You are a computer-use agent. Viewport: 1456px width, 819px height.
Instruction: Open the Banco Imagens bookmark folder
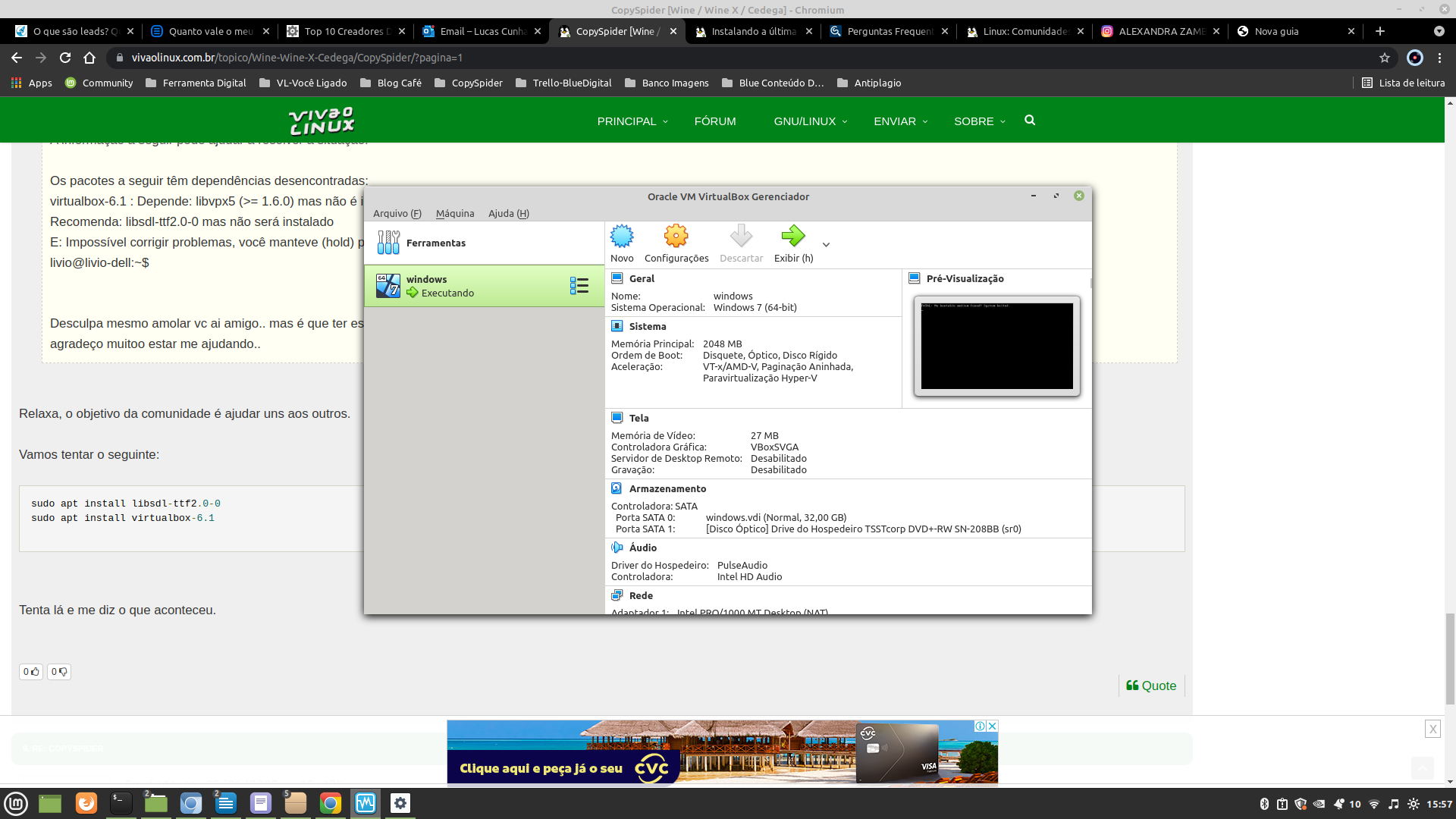click(x=667, y=83)
